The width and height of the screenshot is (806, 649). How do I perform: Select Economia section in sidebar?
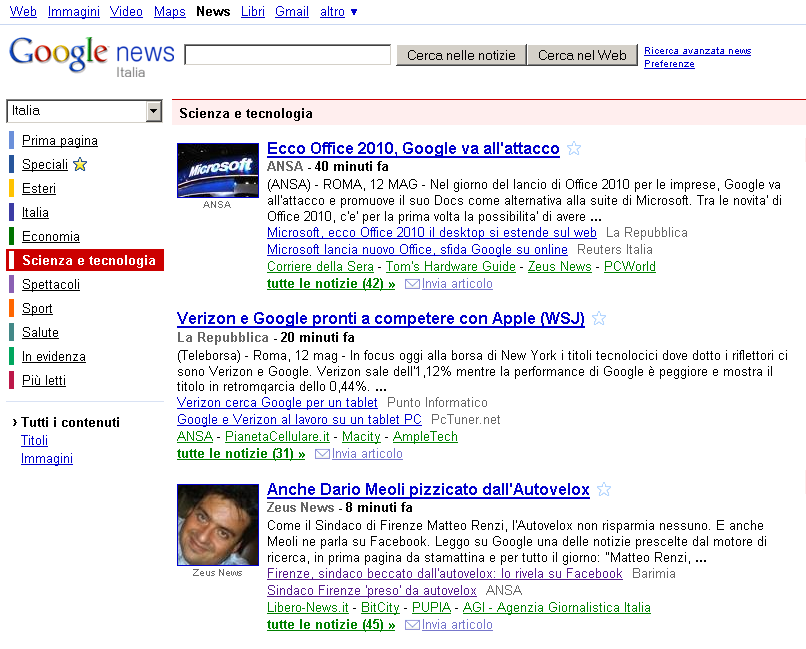[x=51, y=236]
